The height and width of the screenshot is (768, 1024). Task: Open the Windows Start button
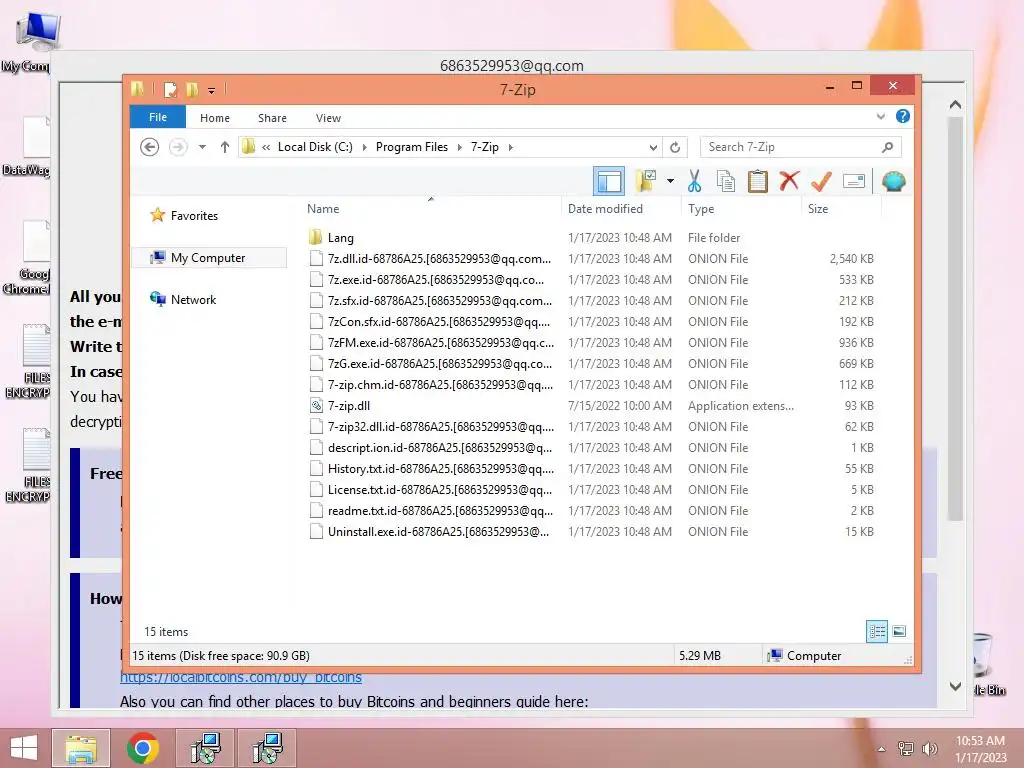coord(24,748)
